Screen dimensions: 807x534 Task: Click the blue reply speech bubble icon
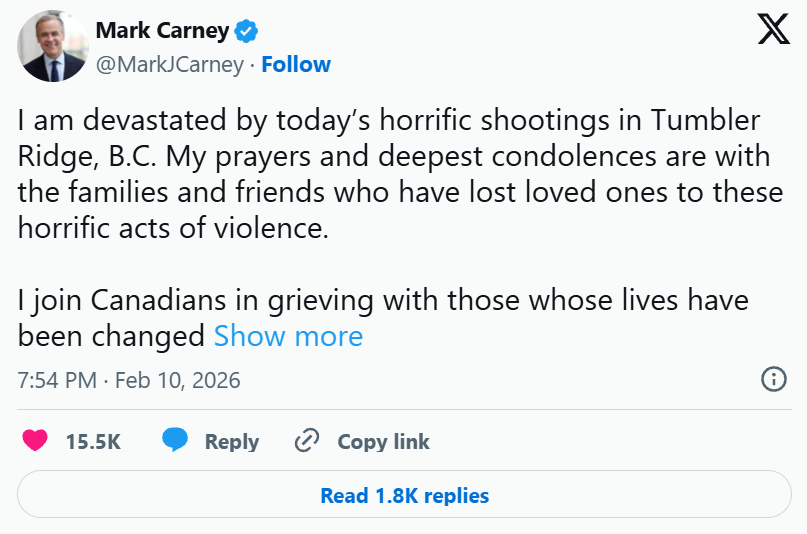pos(176,441)
